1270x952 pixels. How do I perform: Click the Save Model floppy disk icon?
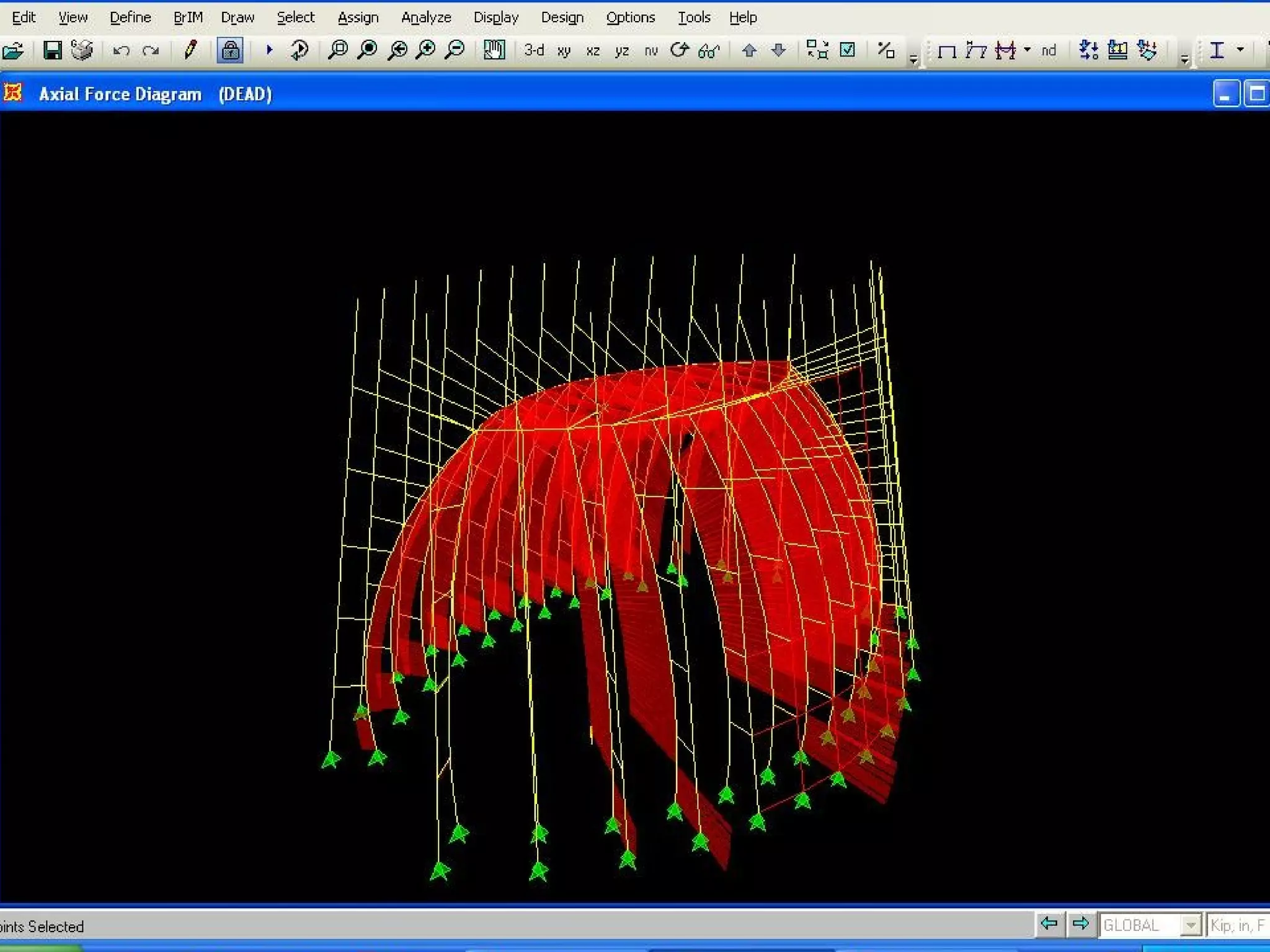pos(52,50)
